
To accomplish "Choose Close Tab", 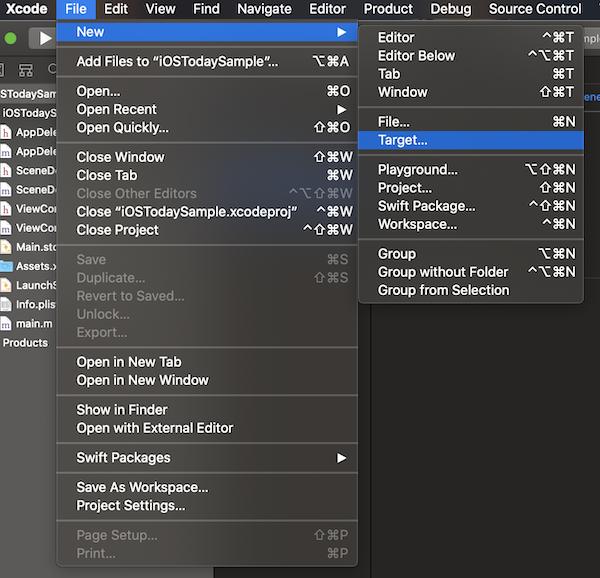I will click(207, 175).
